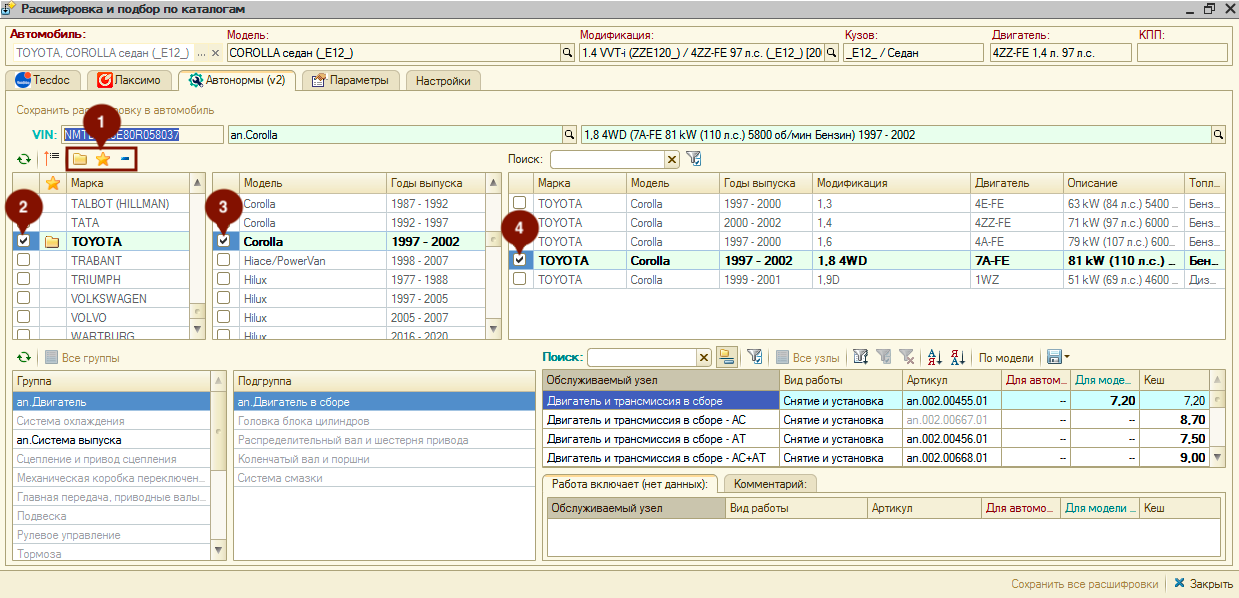This screenshot has width=1239, height=598.
Task: Click the magnifier icon in the Модификация field
Action: 831,53
